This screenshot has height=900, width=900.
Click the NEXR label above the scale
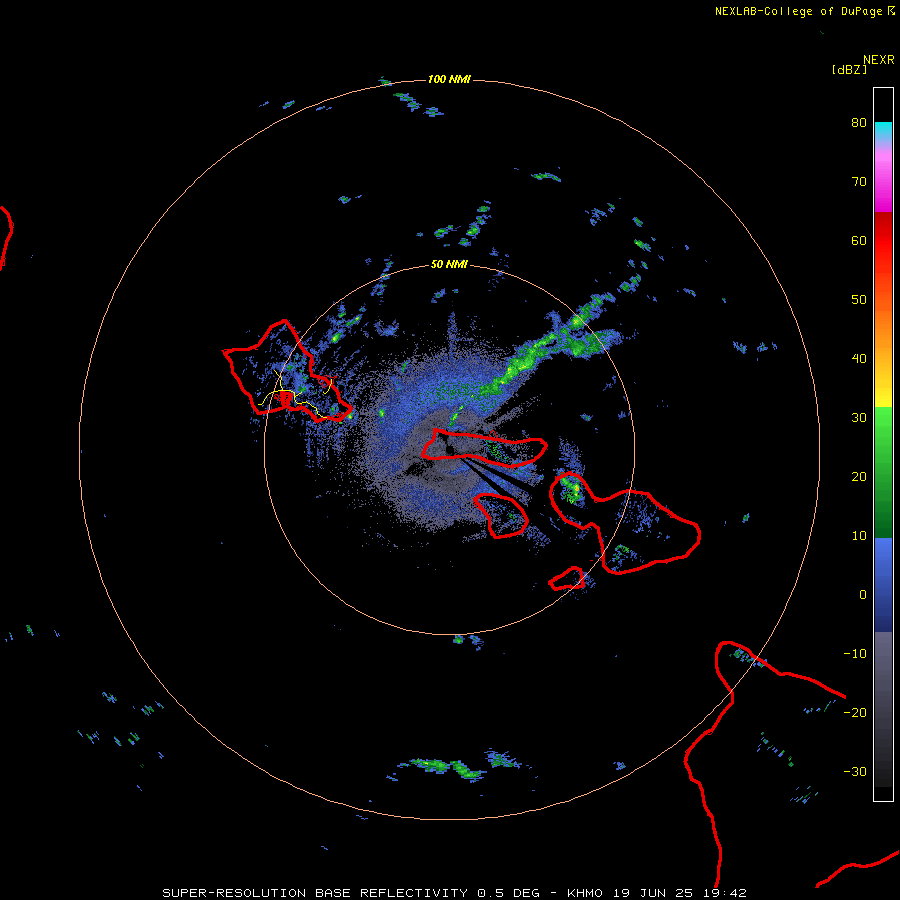pos(878,60)
